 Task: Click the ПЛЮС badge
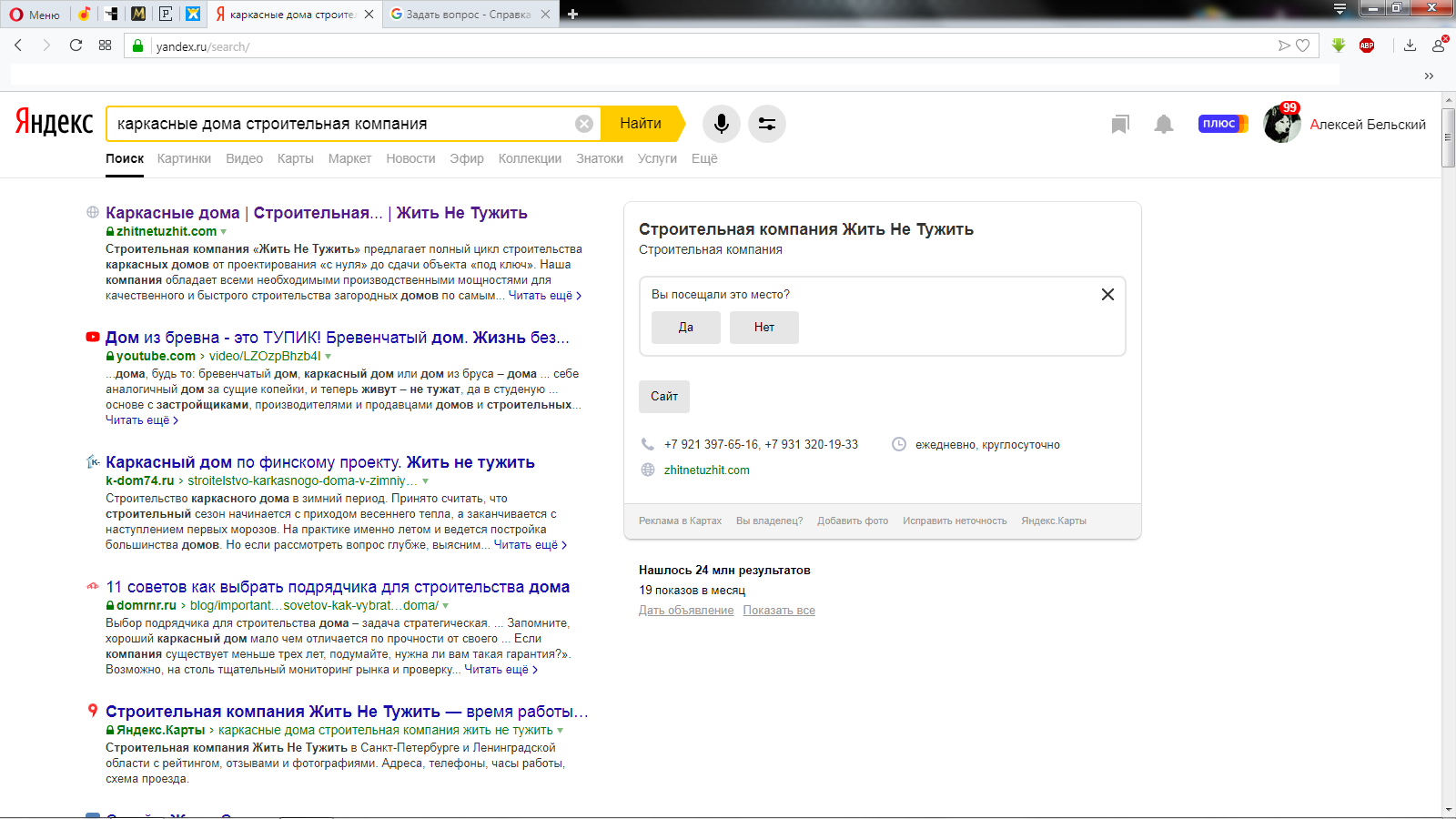pyautogui.click(x=1222, y=124)
